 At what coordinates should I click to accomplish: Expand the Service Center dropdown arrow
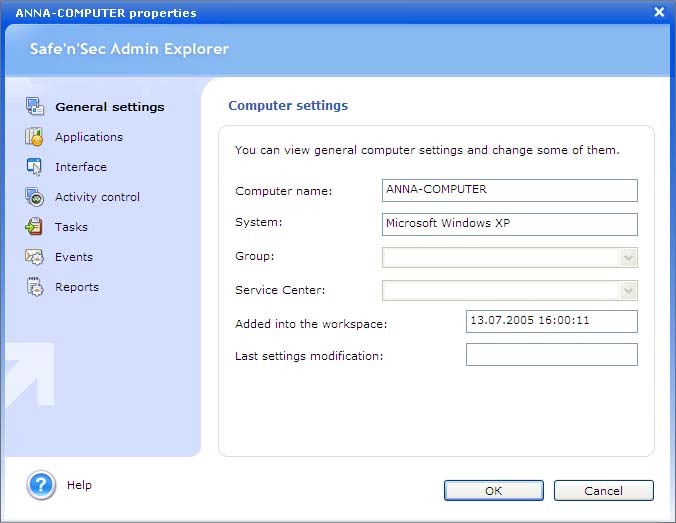pos(629,291)
